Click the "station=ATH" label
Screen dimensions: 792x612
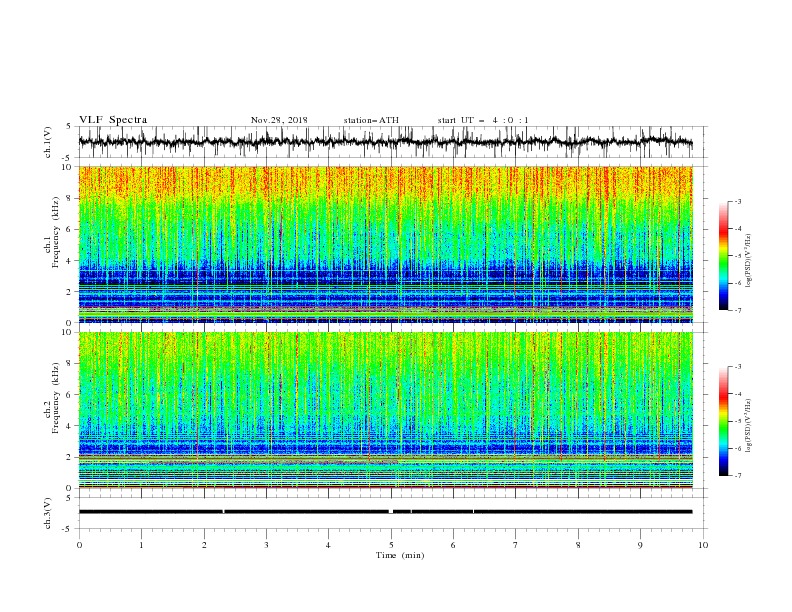coord(371,120)
